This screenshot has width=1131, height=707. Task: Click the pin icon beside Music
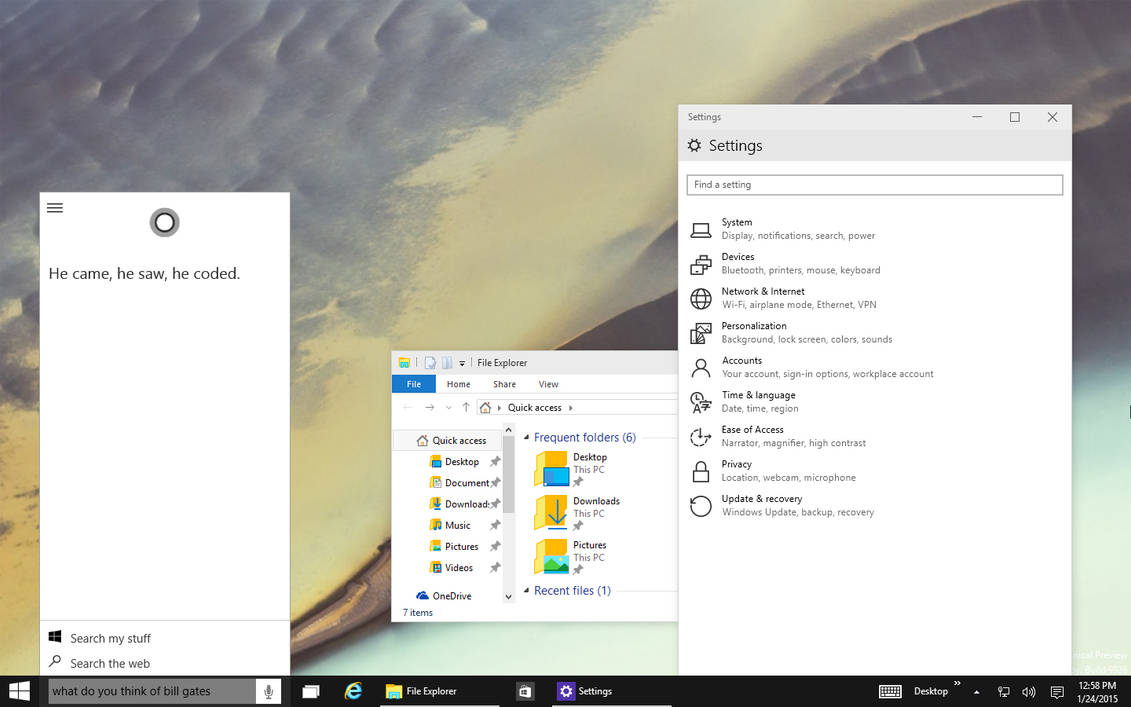click(495, 525)
